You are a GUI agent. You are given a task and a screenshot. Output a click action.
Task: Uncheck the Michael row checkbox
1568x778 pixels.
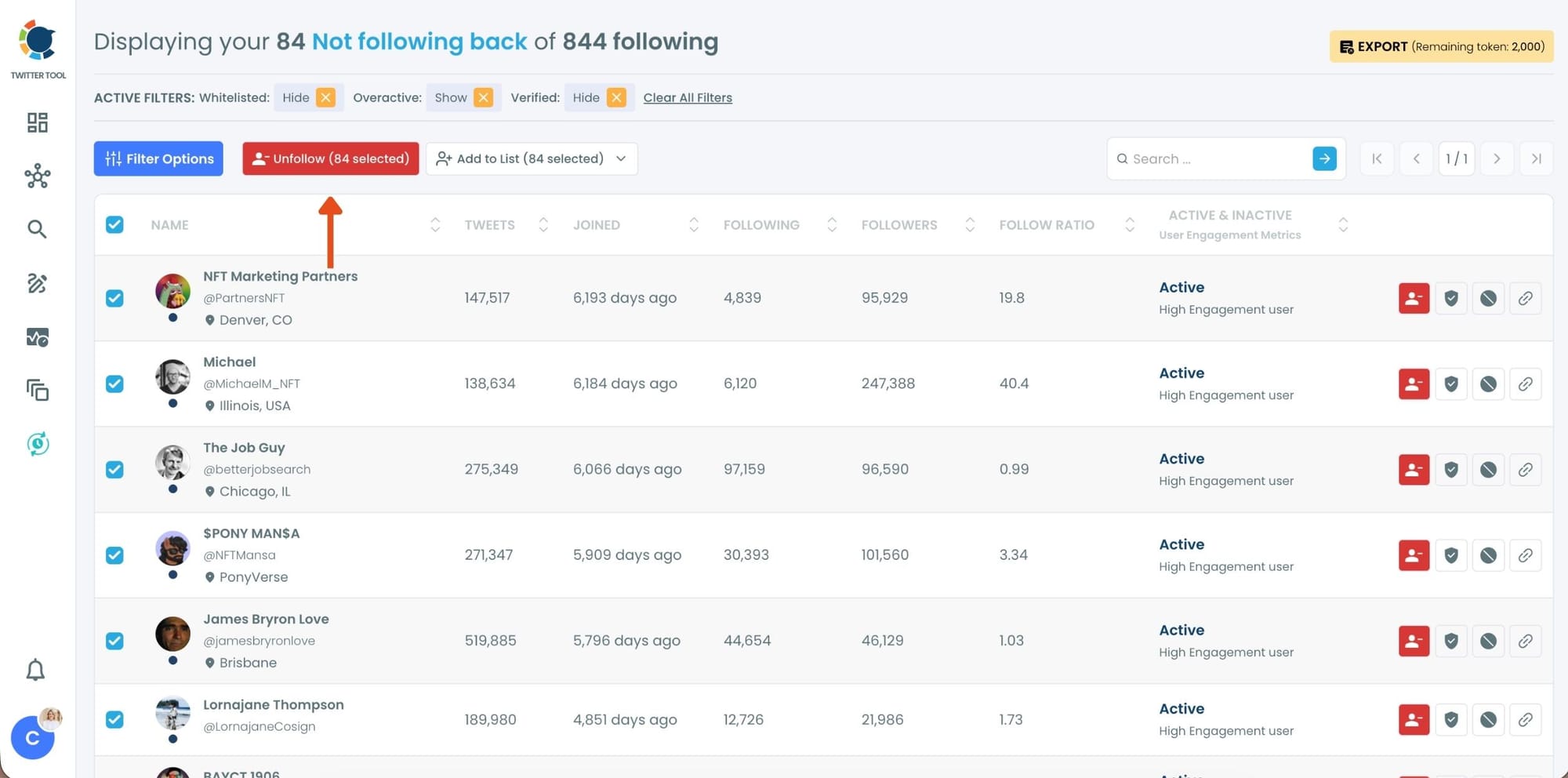pos(114,384)
